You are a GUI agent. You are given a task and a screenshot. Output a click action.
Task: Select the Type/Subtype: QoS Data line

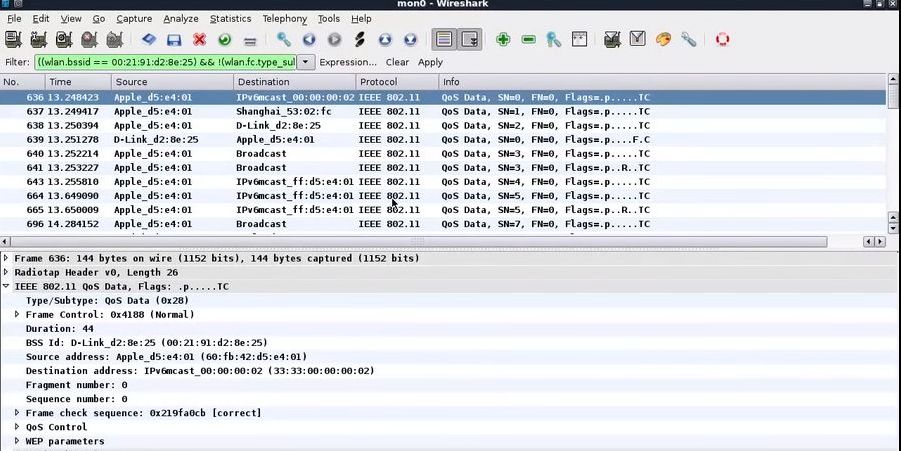(107, 300)
